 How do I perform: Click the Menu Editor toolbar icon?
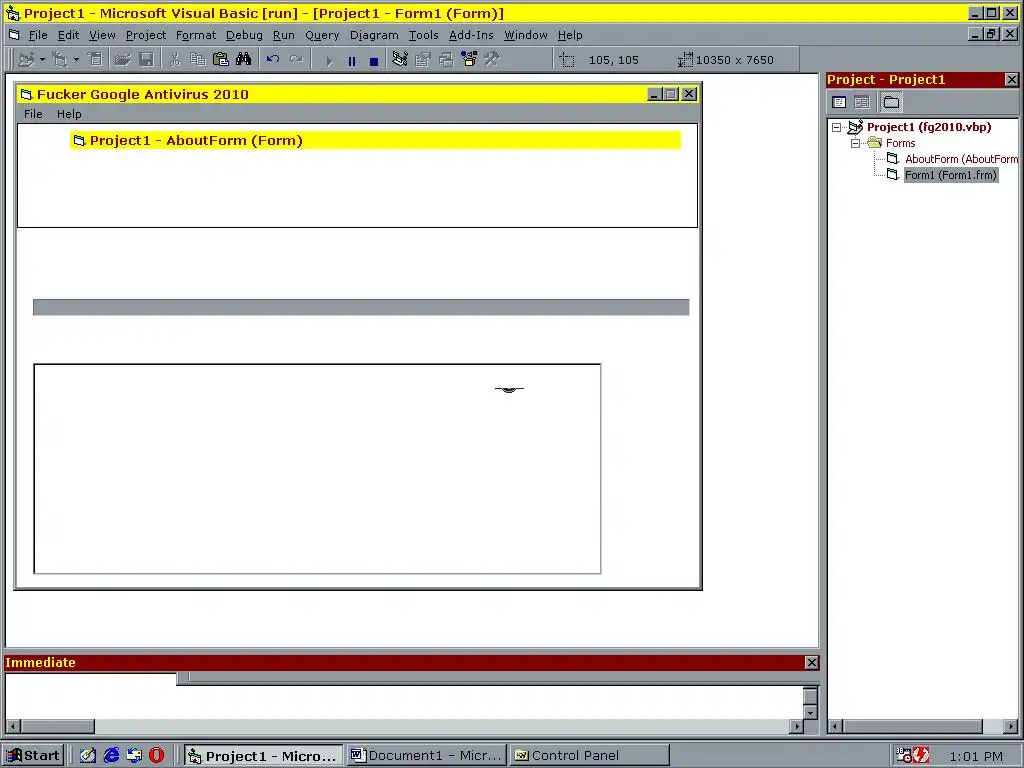(95, 59)
